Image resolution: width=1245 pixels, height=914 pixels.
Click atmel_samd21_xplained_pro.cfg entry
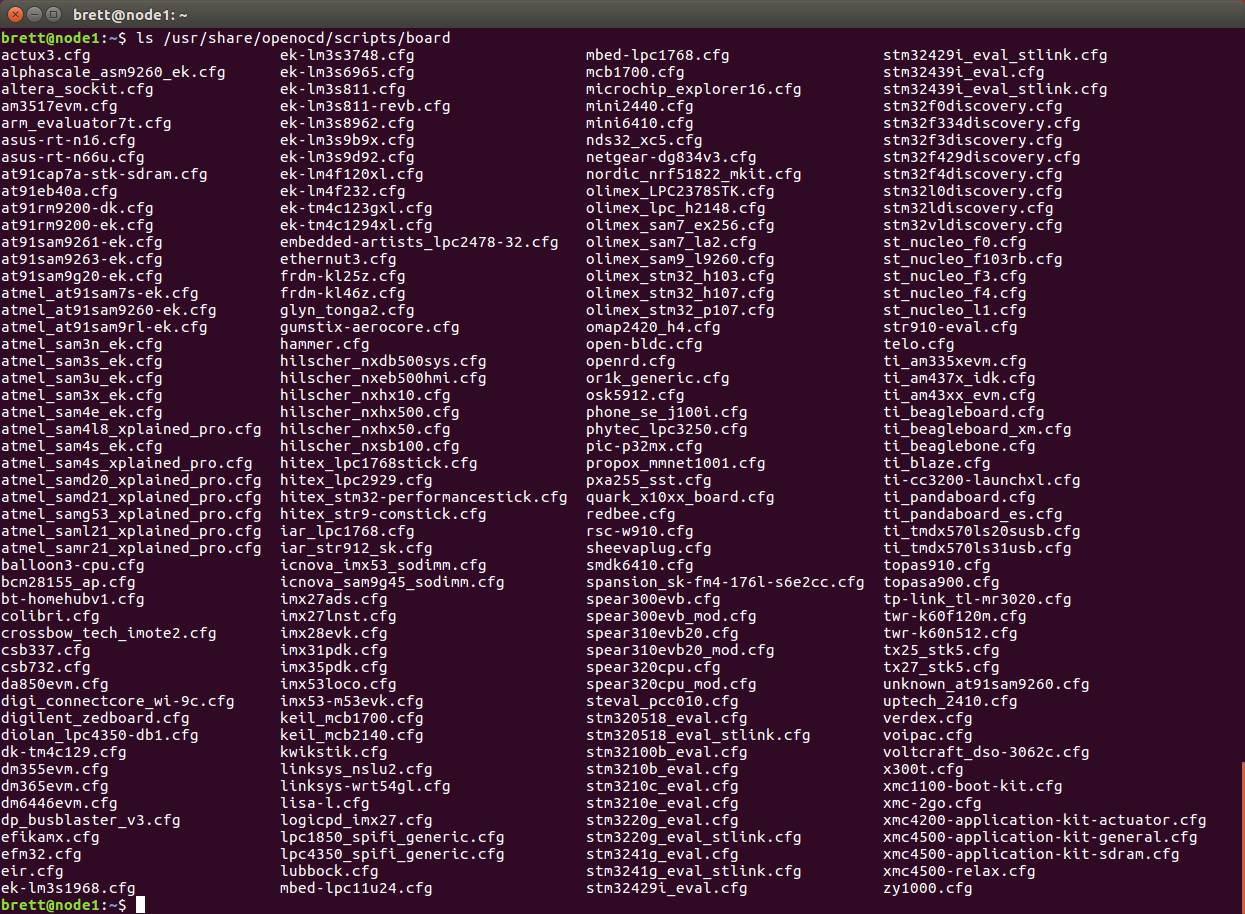click(x=131, y=497)
